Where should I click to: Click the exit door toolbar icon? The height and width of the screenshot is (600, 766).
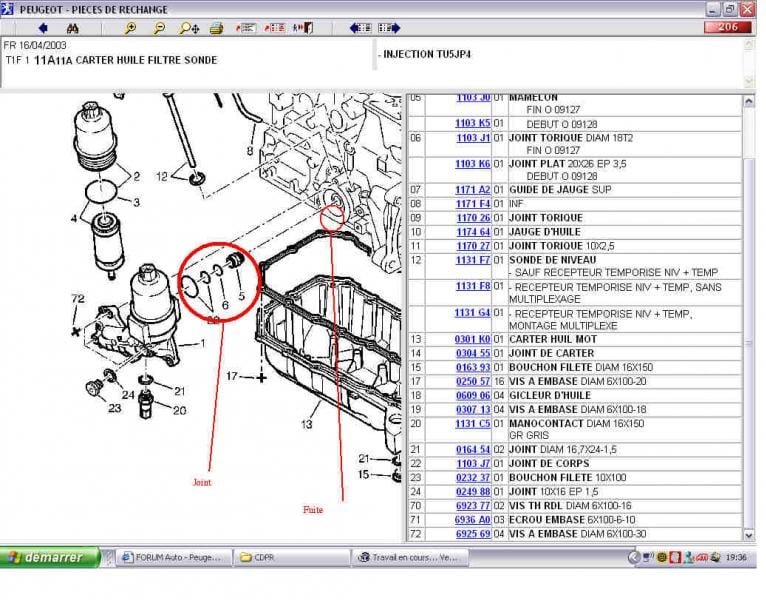pos(303,28)
